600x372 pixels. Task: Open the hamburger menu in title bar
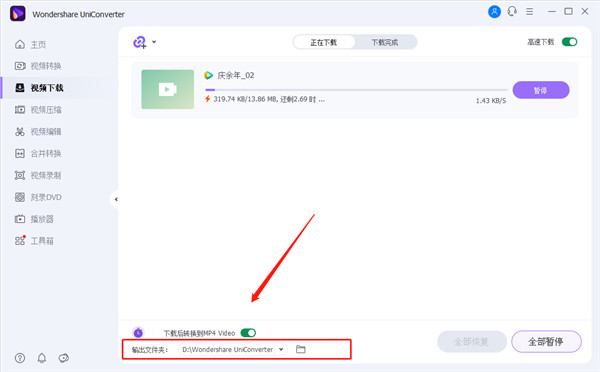(x=530, y=11)
